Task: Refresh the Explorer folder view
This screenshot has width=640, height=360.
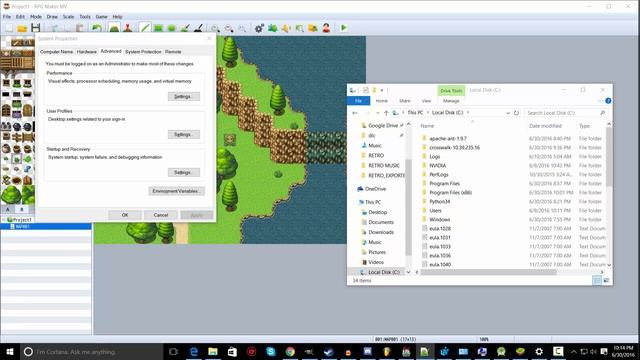Action: [516, 113]
